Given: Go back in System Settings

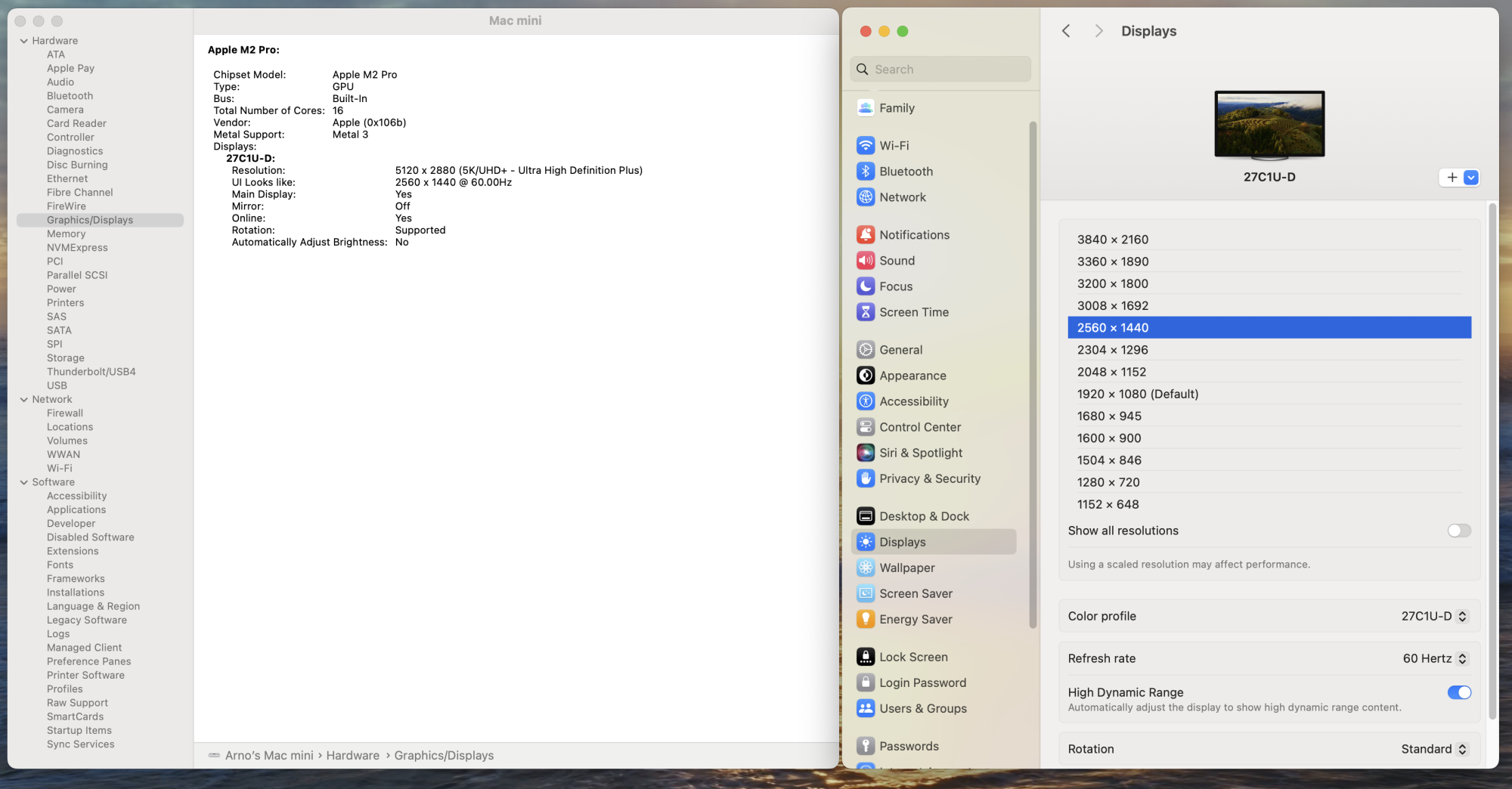Looking at the screenshot, I should pos(1066,31).
